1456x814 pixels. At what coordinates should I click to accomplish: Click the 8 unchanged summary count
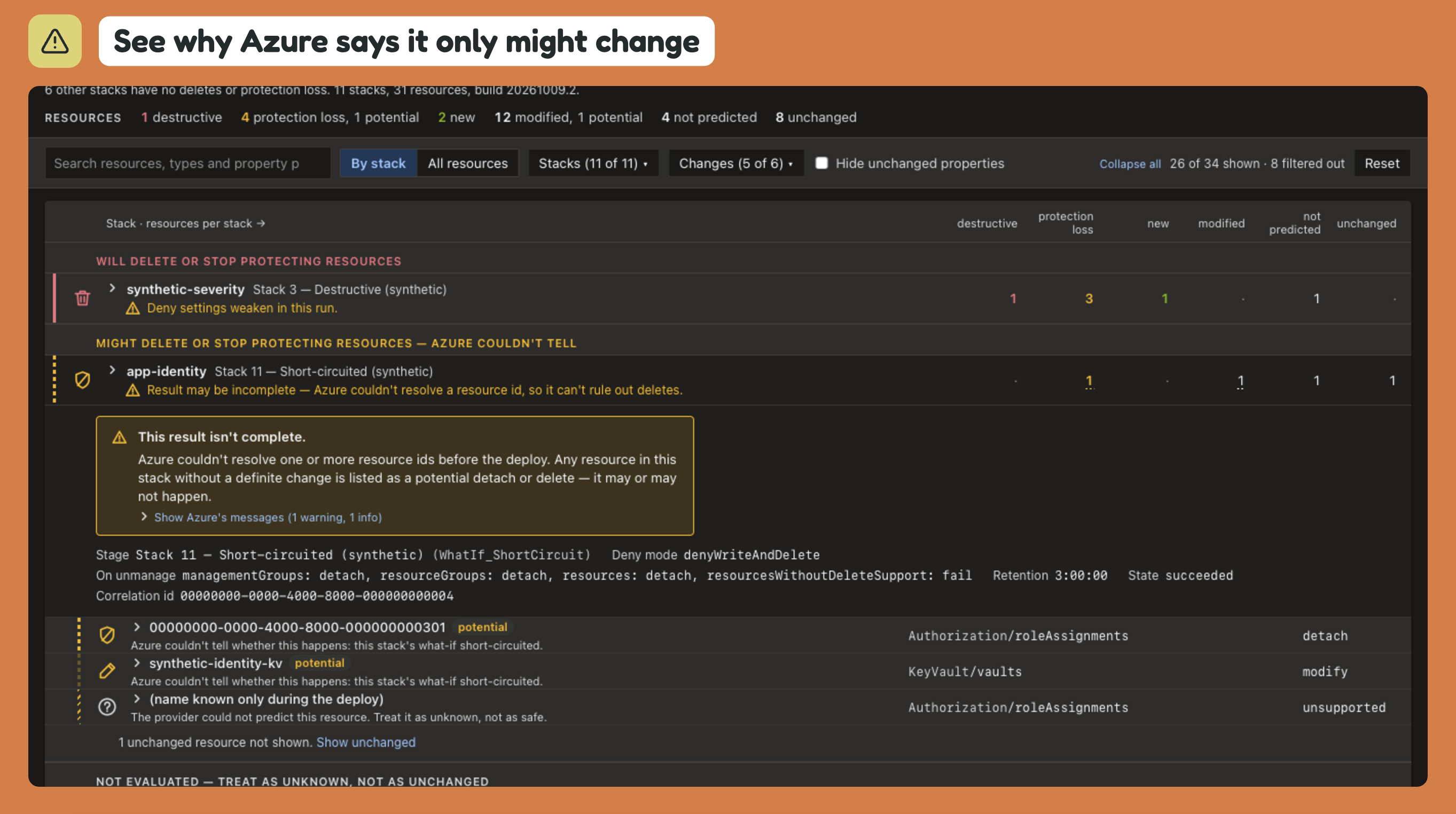816,117
